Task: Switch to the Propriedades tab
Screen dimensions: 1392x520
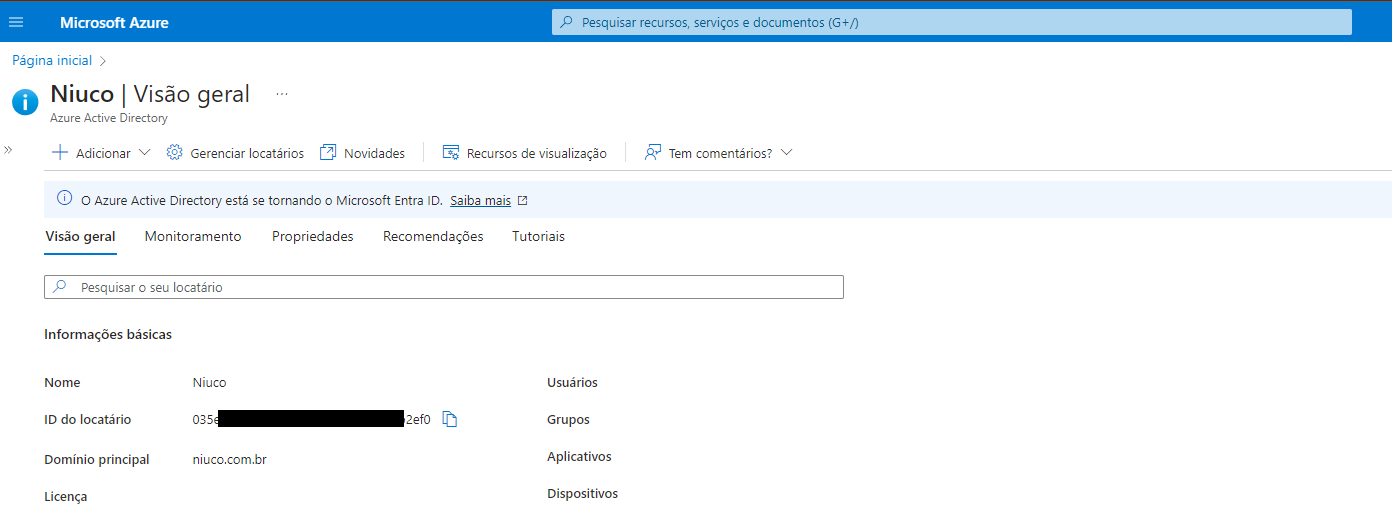Action: tap(313, 237)
